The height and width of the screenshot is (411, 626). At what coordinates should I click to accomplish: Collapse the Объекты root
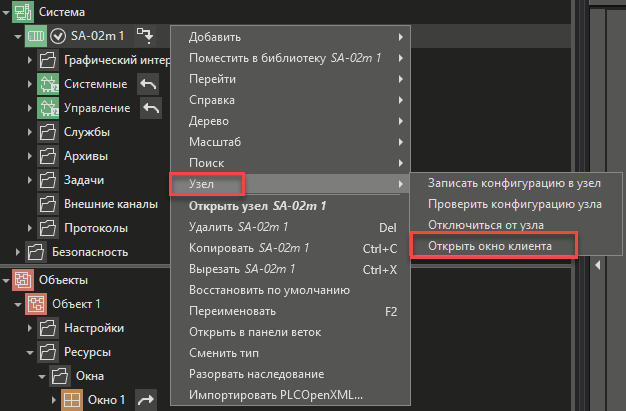click(x=6, y=280)
